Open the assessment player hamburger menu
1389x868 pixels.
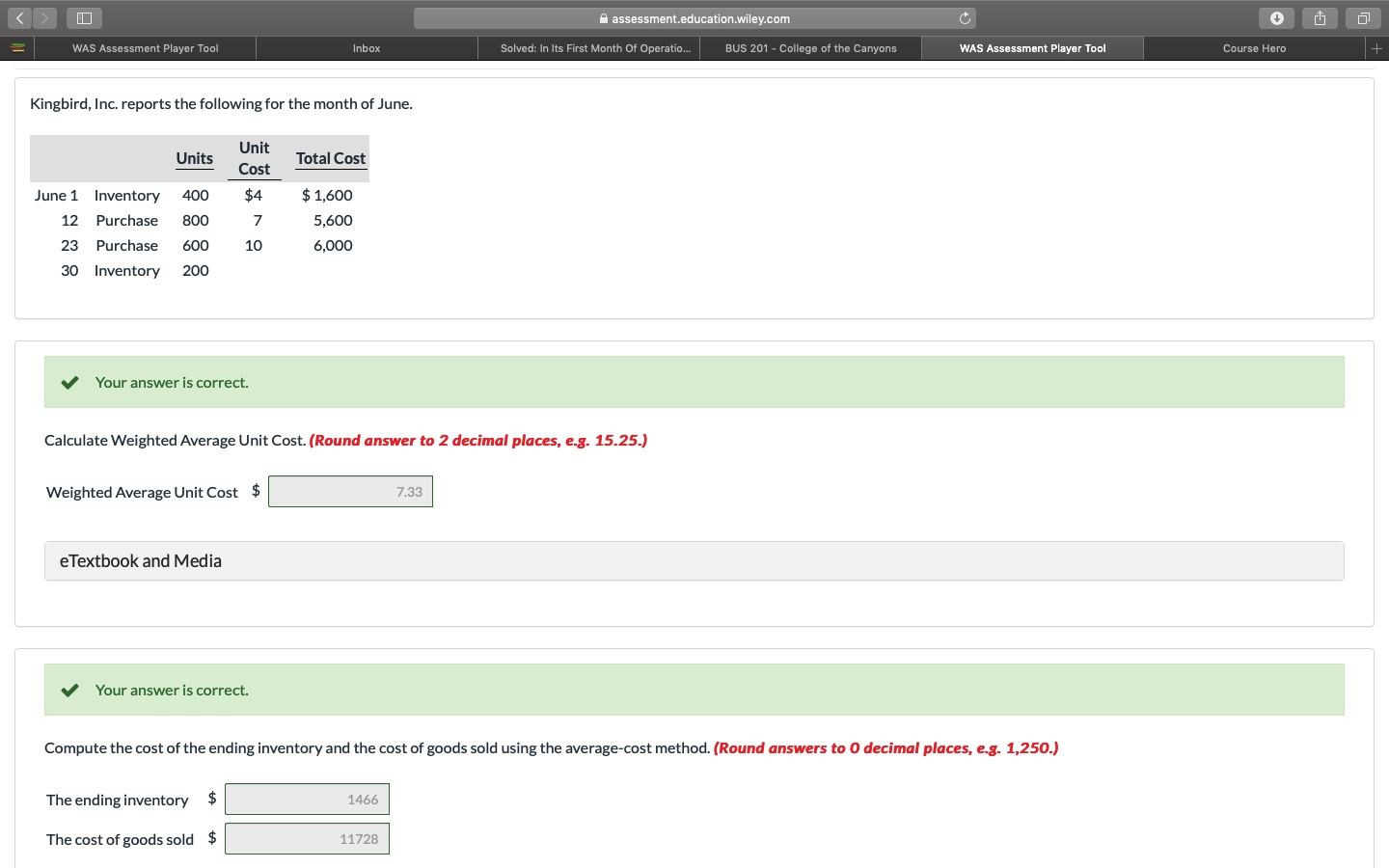tap(16, 47)
